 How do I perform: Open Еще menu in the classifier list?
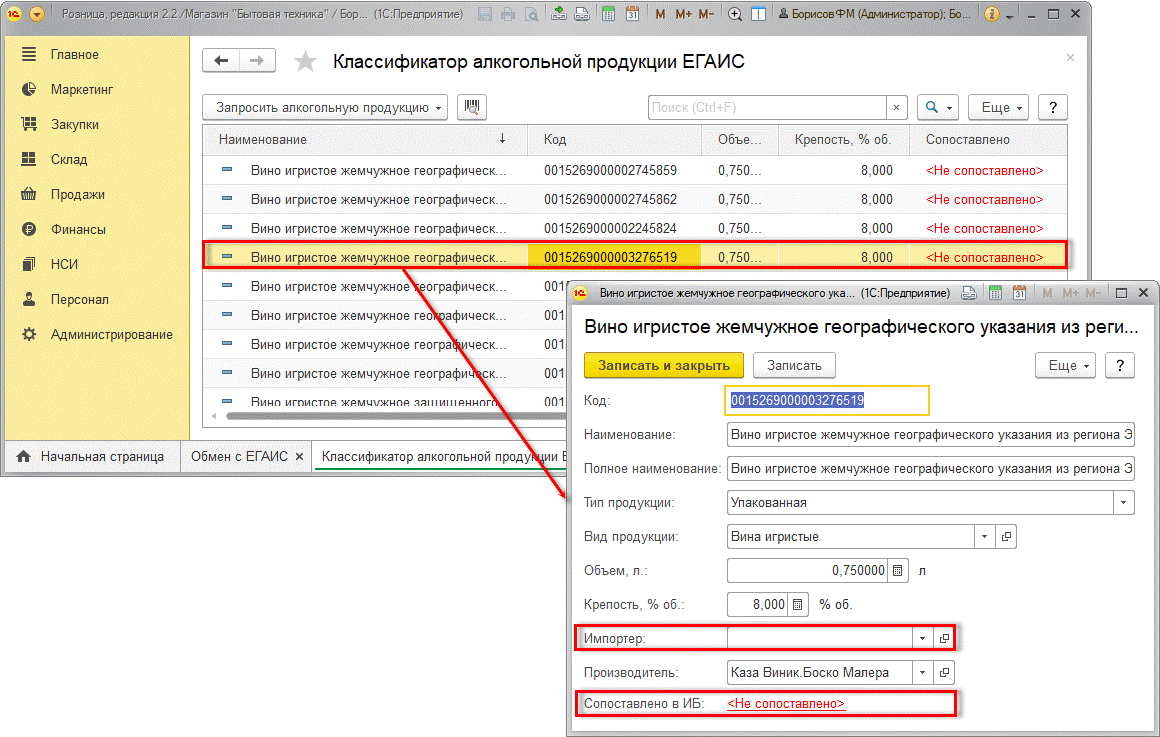click(999, 107)
